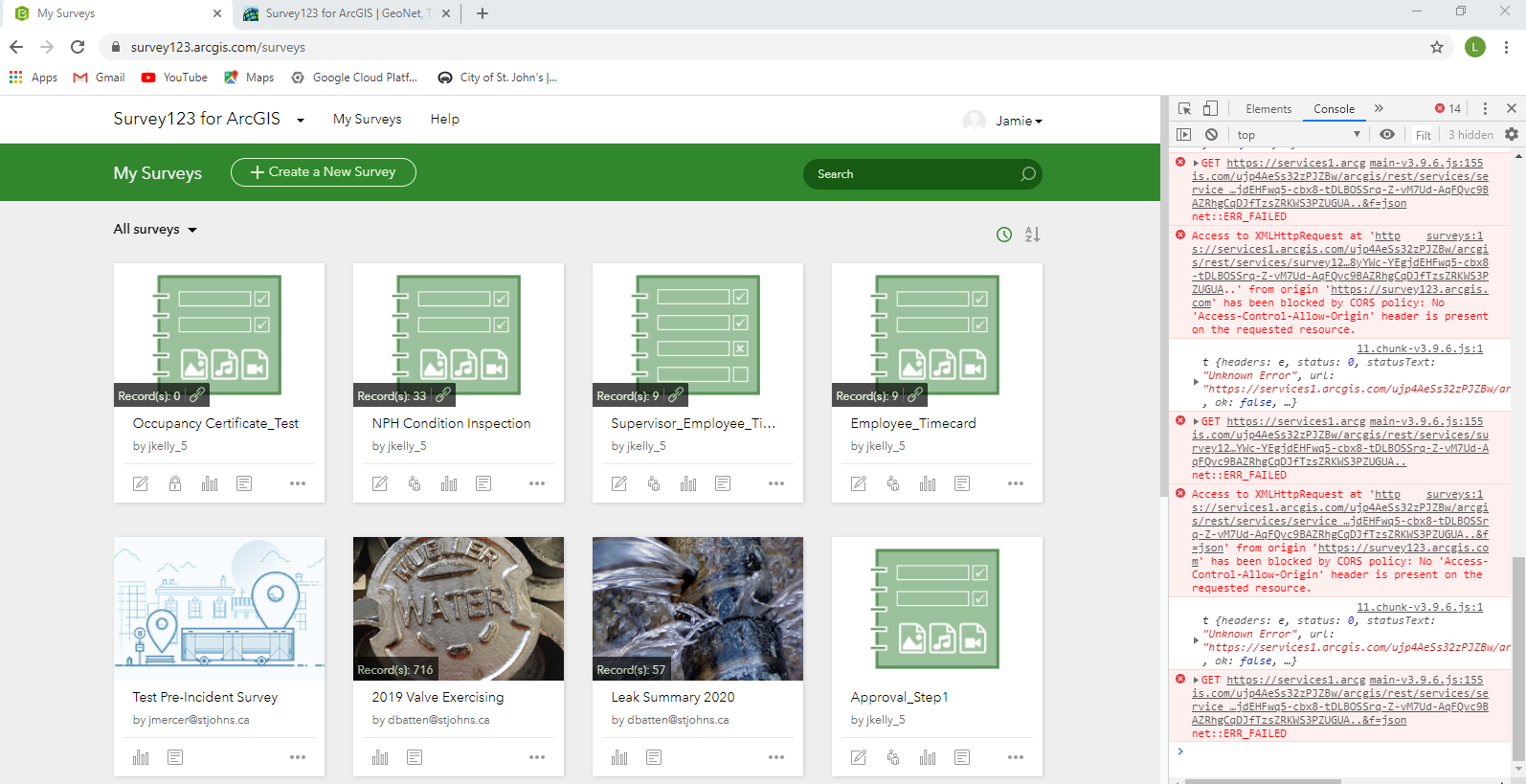Open the Survey123 for ArcGIS app menu arrow
This screenshot has height=784, width=1526.
(x=301, y=121)
